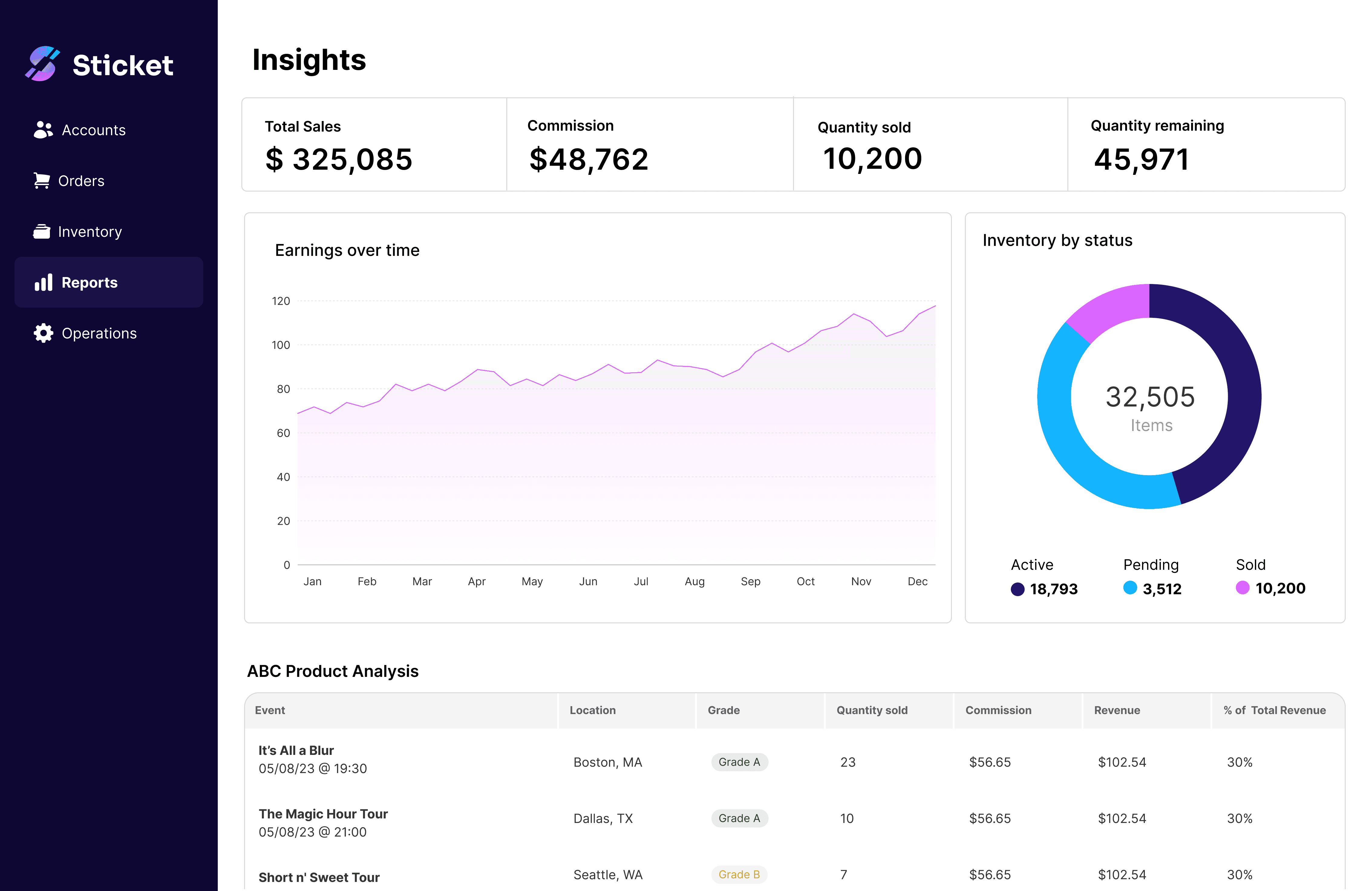
Task: Click the Sticket logo icon
Action: tap(42, 64)
